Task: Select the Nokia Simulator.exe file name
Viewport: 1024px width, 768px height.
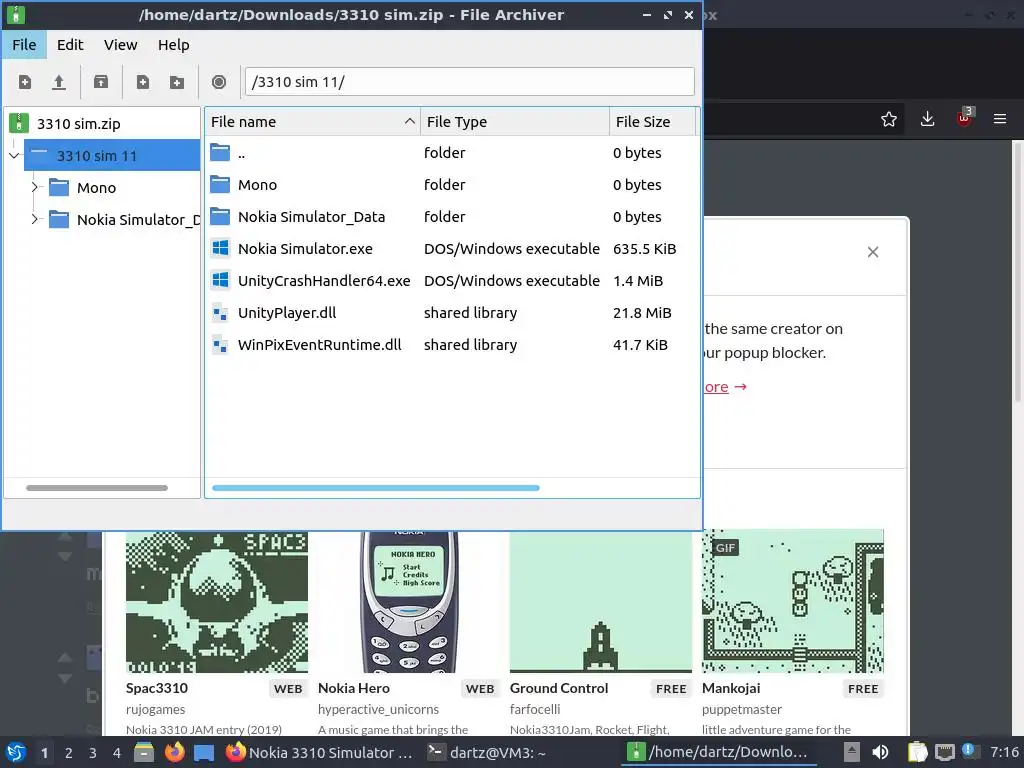Action: [x=306, y=249]
